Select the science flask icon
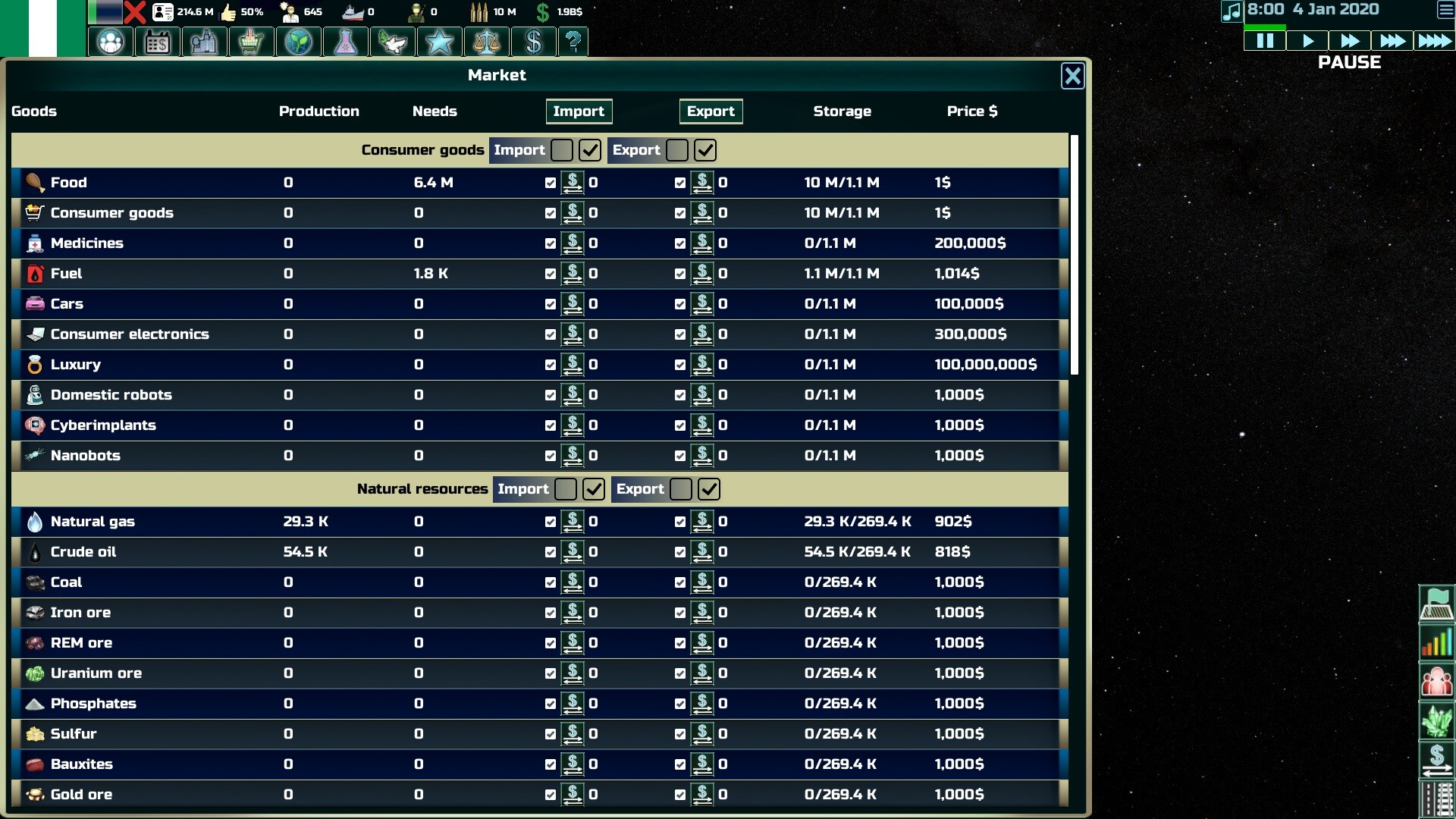Image resolution: width=1456 pixels, height=819 pixels. point(346,42)
